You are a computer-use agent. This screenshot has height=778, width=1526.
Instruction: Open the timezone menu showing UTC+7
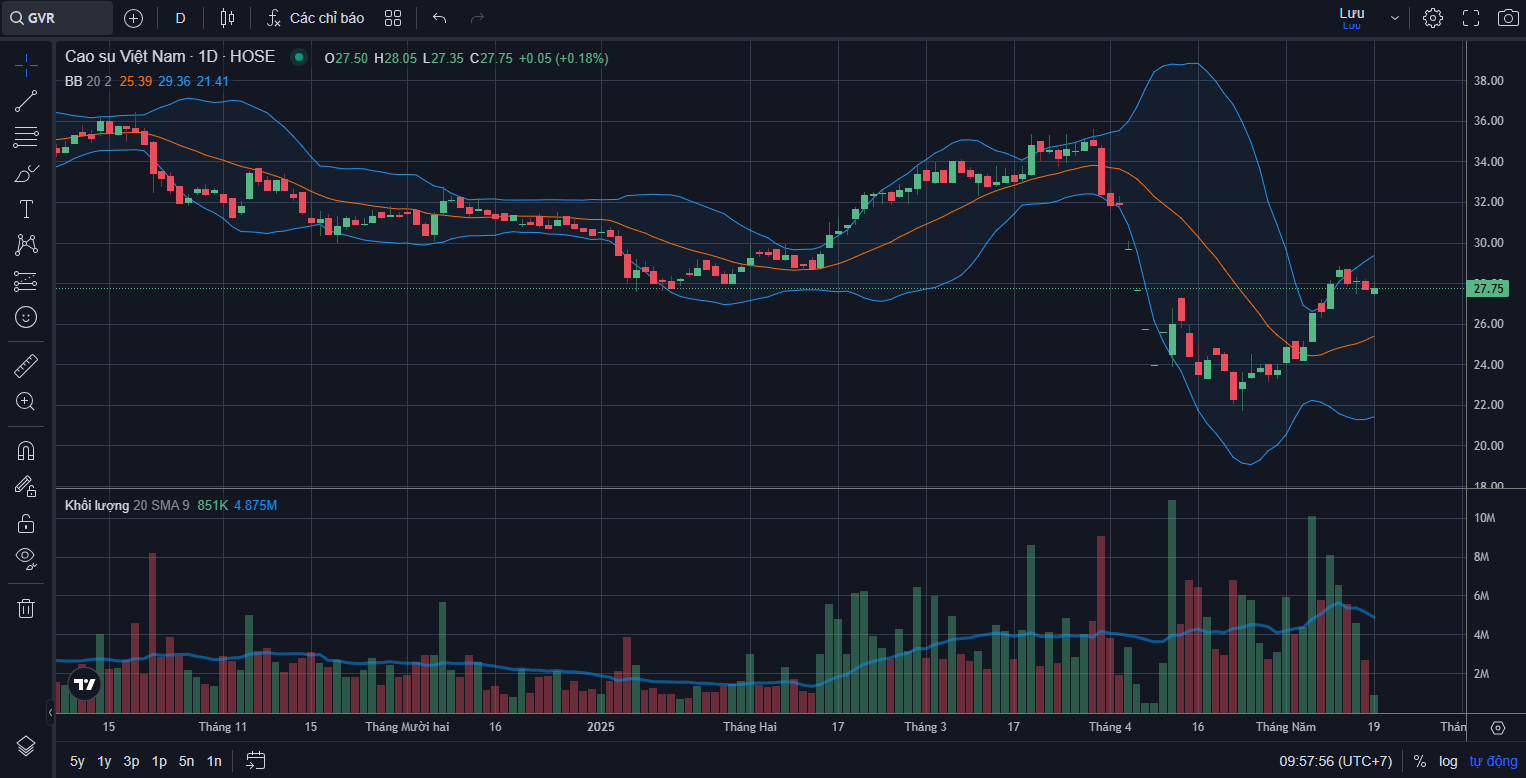[x=1335, y=761]
